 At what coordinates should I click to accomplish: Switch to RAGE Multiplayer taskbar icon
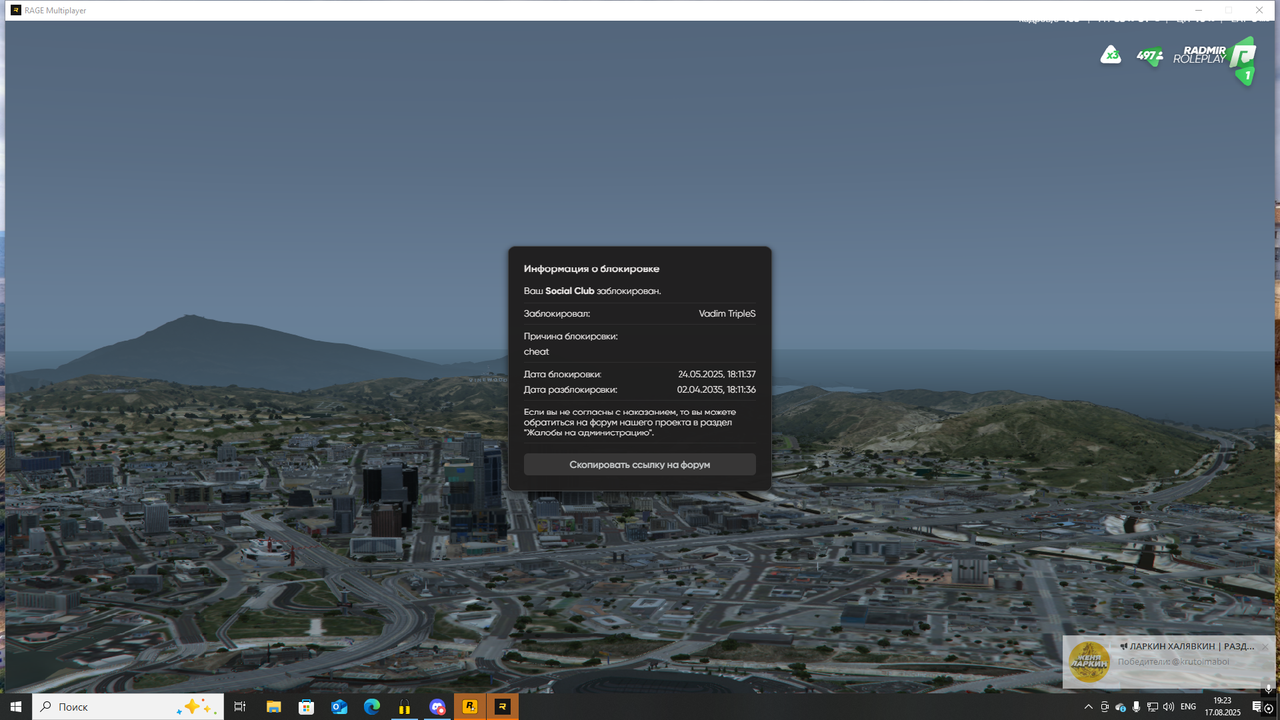503,706
